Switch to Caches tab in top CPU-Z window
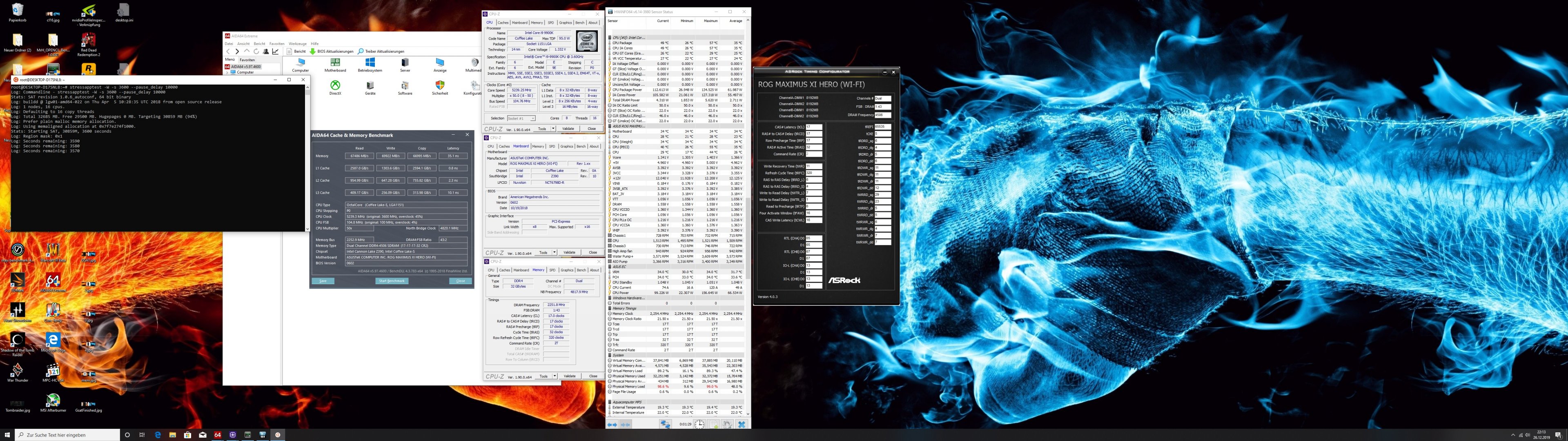The image size is (1568, 441). click(x=503, y=22)
